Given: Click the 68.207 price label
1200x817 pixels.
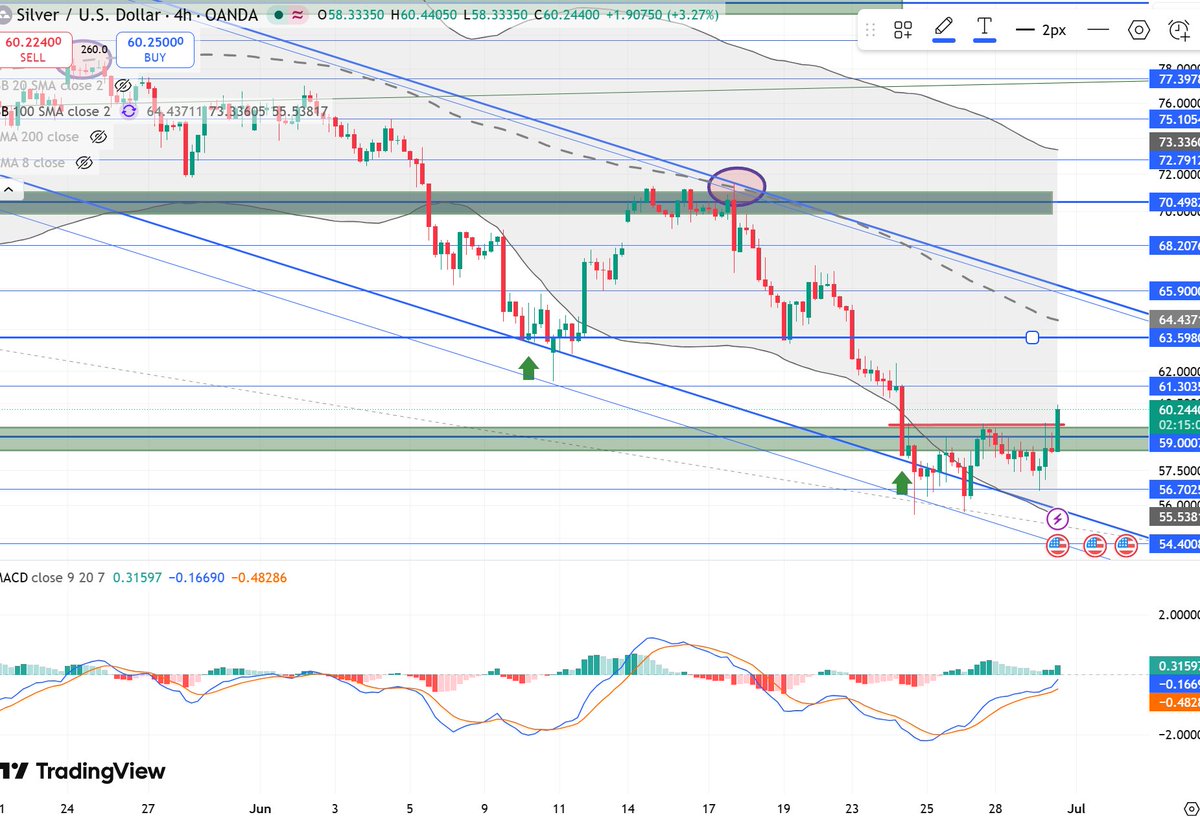Looking at the screenshot, I should (x=1173, y=245).
